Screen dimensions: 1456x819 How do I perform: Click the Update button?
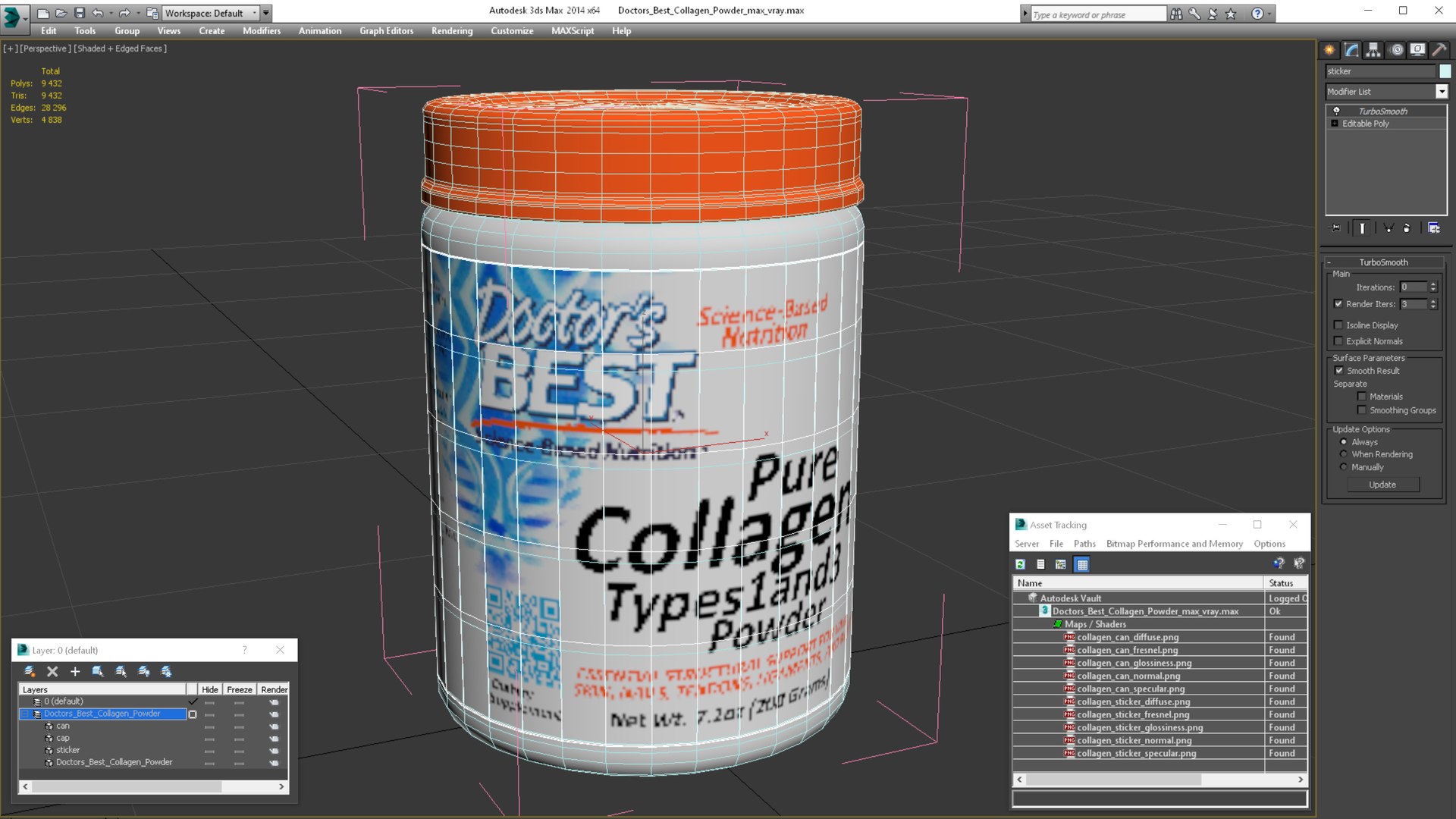tap(1382, 485)
